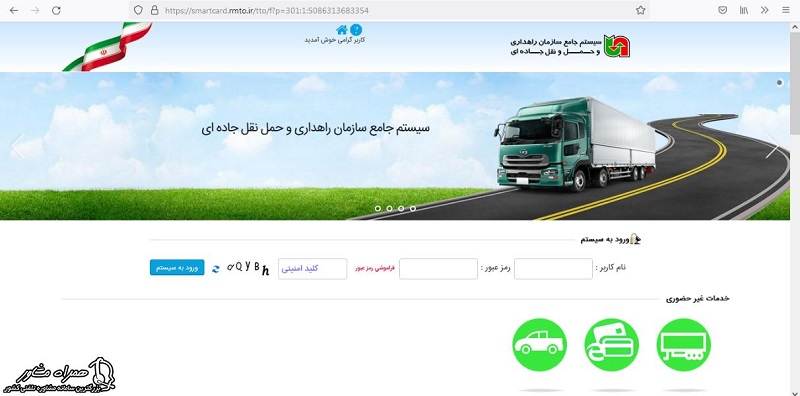The width and height of the screenshot is (800, 396).
Task: Refresh the captcha with blue arrows icon
Action: tap(216, 268)
